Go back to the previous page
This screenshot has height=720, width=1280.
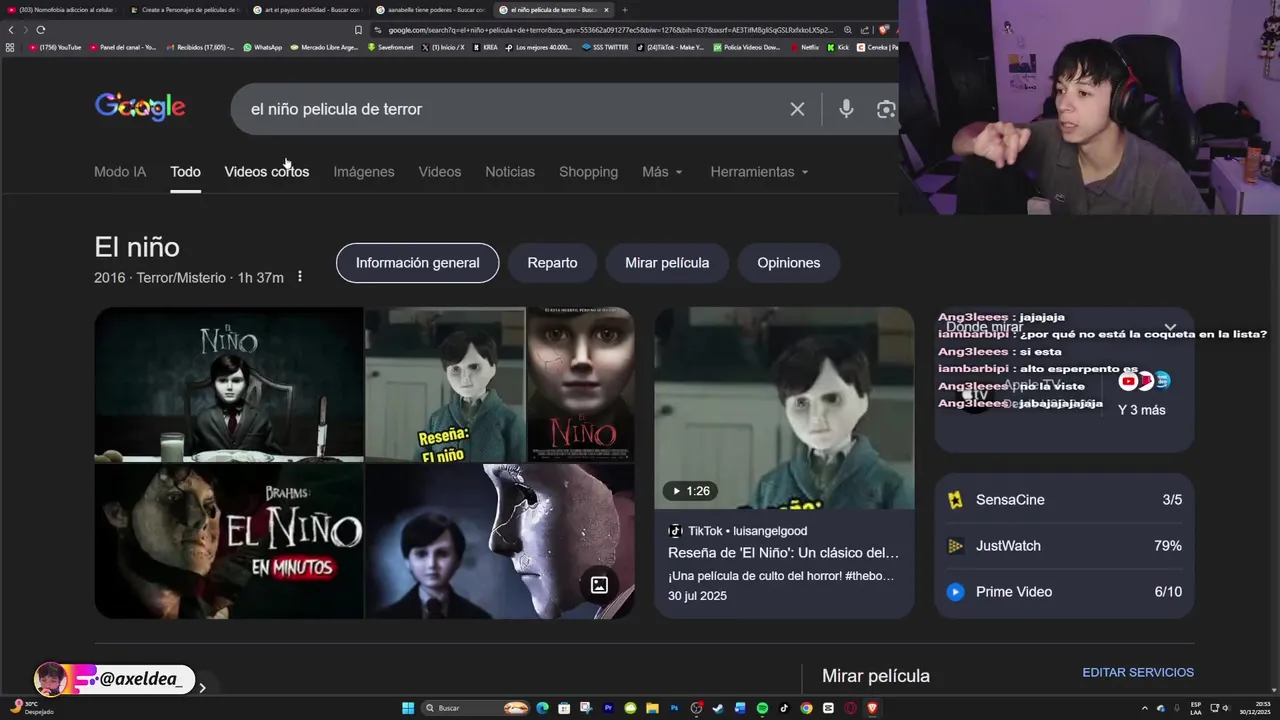pos(11,30)
